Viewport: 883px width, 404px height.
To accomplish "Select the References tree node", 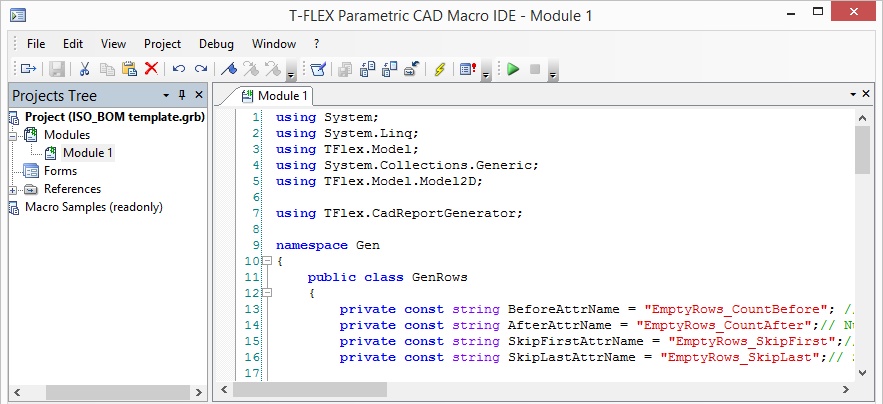I will click(x=73, y=189).
